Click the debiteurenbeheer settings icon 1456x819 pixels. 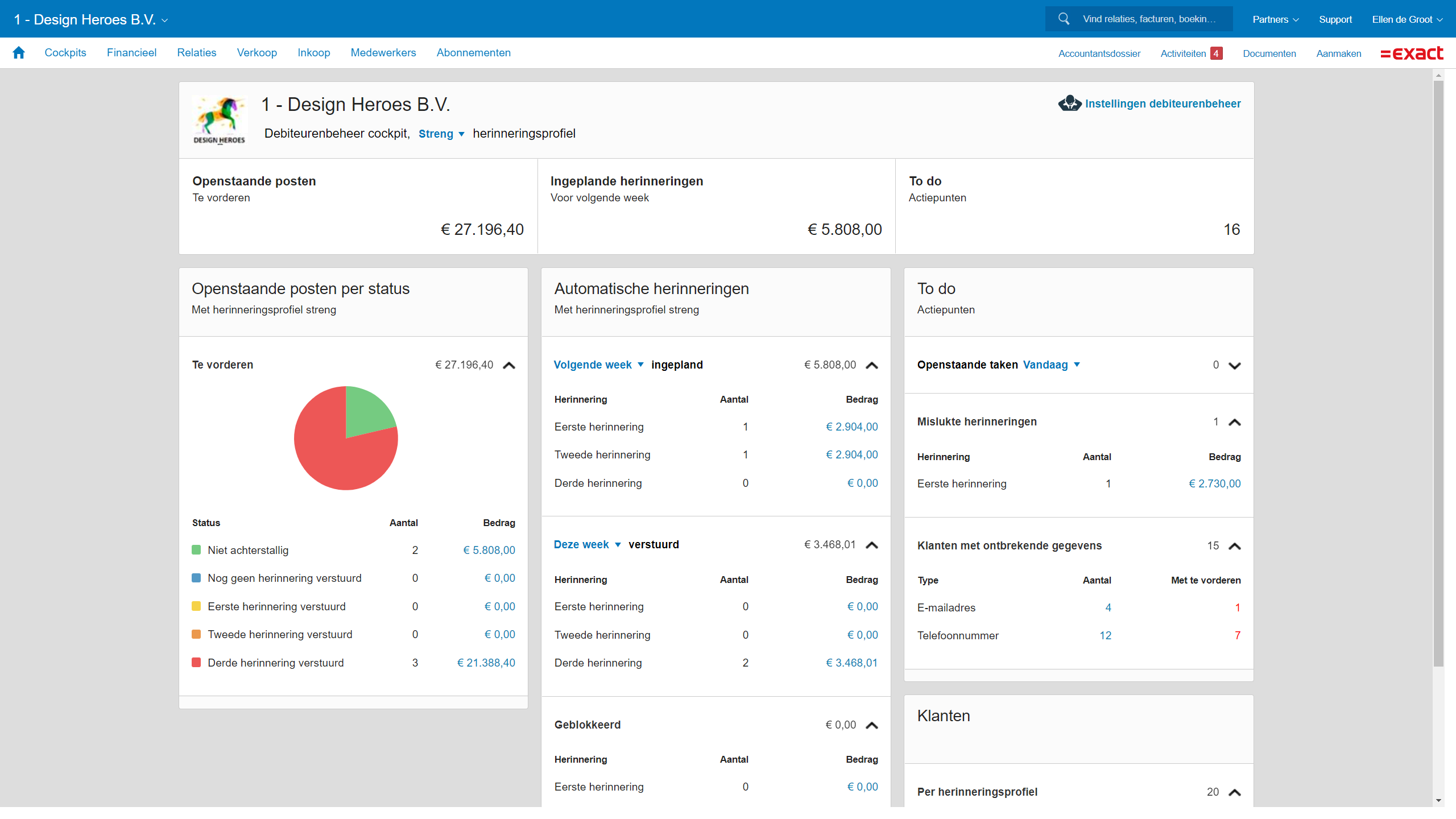[1069, 104]
